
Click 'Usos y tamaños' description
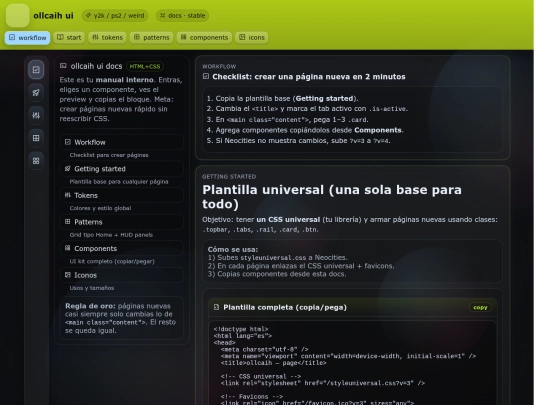pos(92,288)
